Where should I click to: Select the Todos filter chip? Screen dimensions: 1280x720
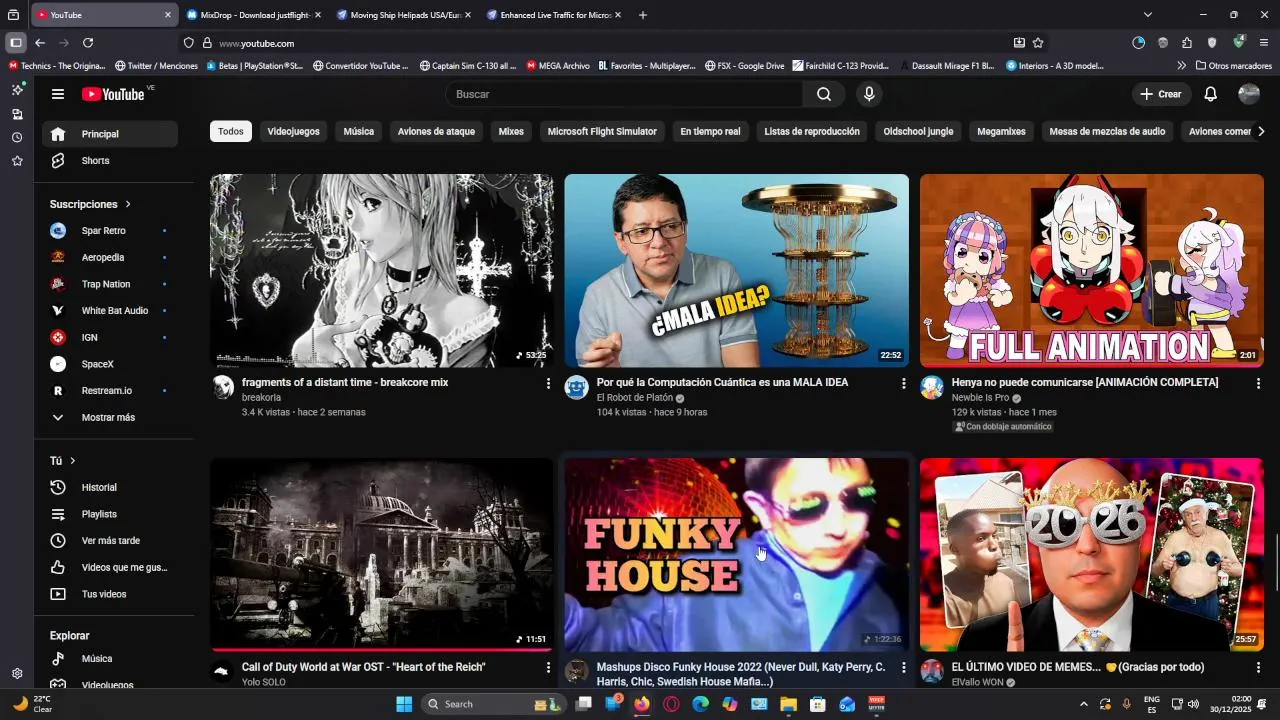(x=231, y=131)
